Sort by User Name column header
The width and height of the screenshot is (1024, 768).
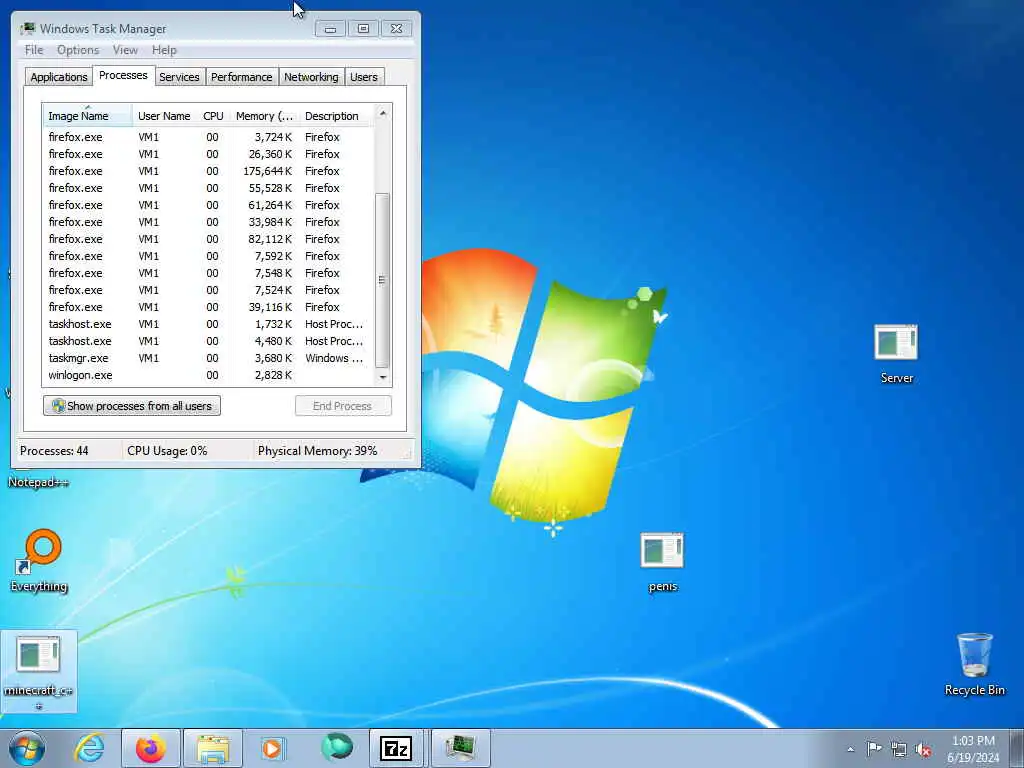[165, 116]
